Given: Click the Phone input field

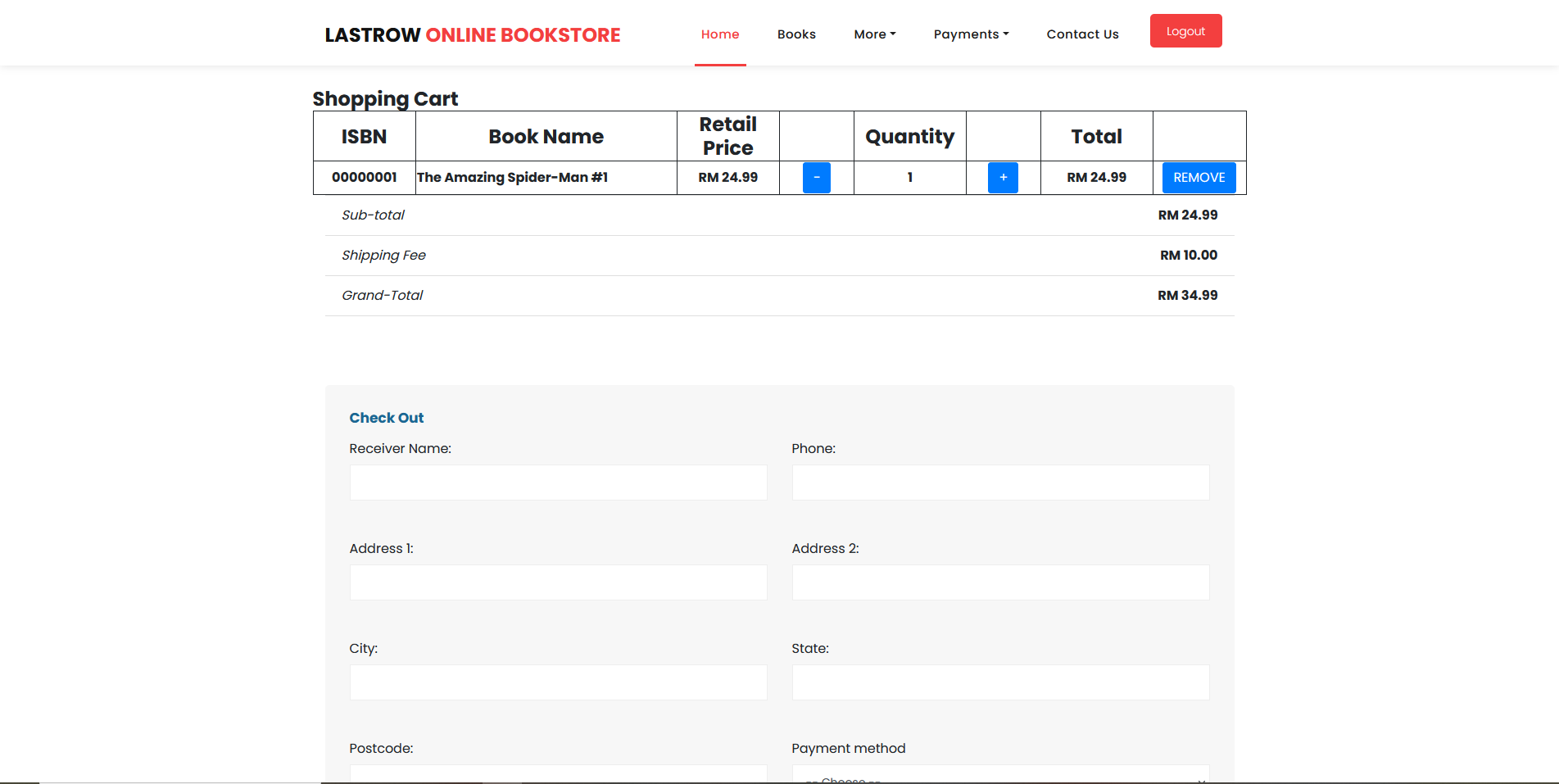Looking at the screenshot, I should pyautogui.click(x=999, y=483).
